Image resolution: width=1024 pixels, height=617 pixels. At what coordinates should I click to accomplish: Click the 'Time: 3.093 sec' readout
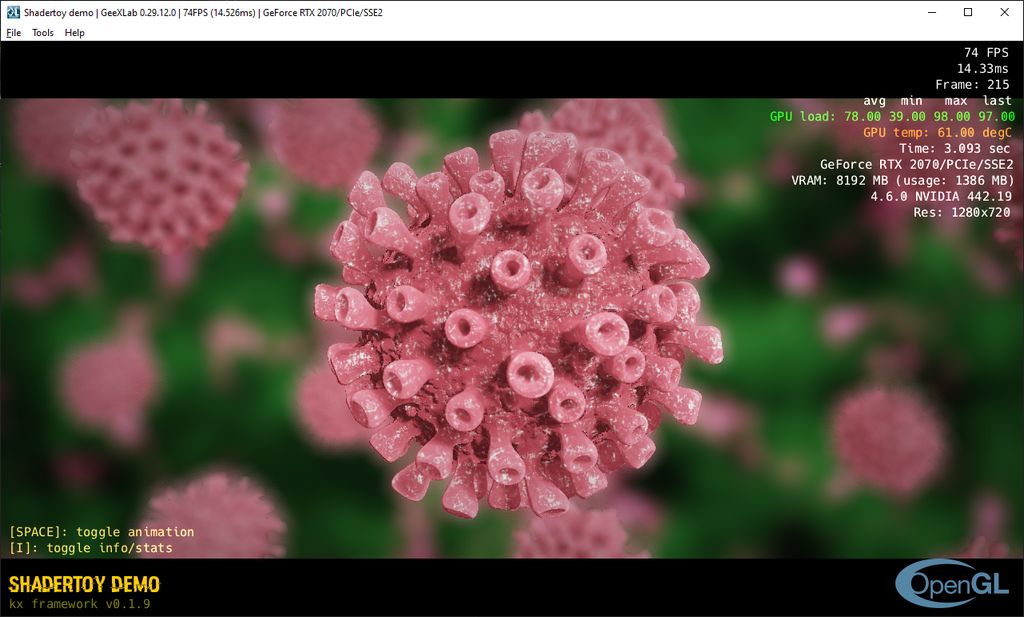tap(954, 148)
